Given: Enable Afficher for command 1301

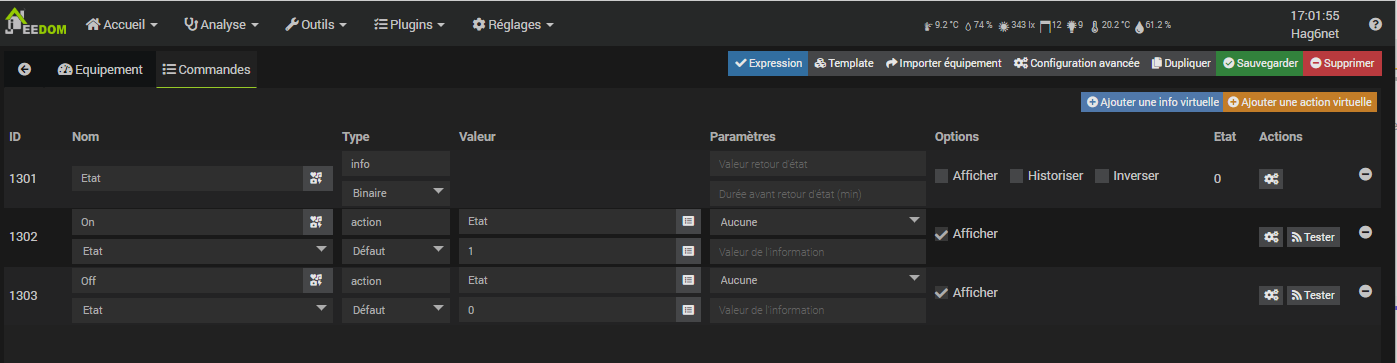Looking at the screenshot, I should (942, 176).
